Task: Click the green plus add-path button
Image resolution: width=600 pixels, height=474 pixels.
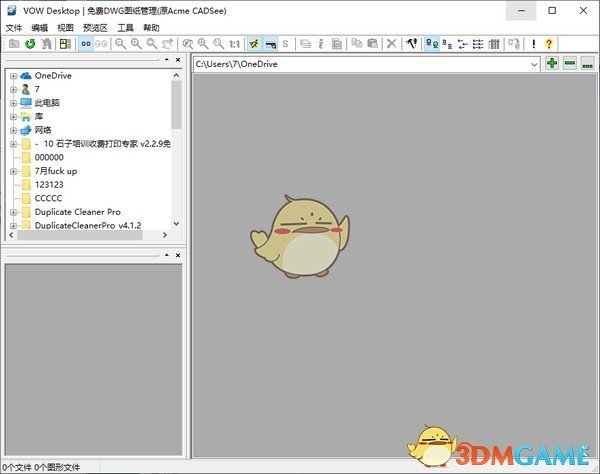Action: coord(552,63)
